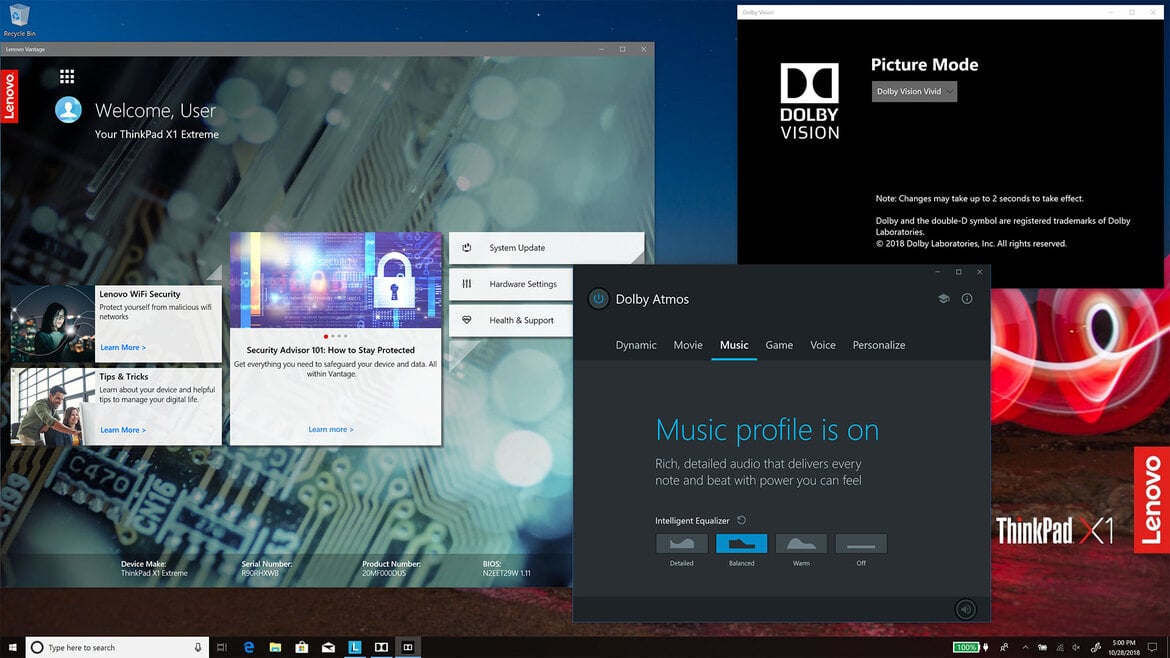Screen dimensions: 1170x658
Task: Click the battery tray icon beside the Wi-Fi icon
Action: tap(1042, 647)
